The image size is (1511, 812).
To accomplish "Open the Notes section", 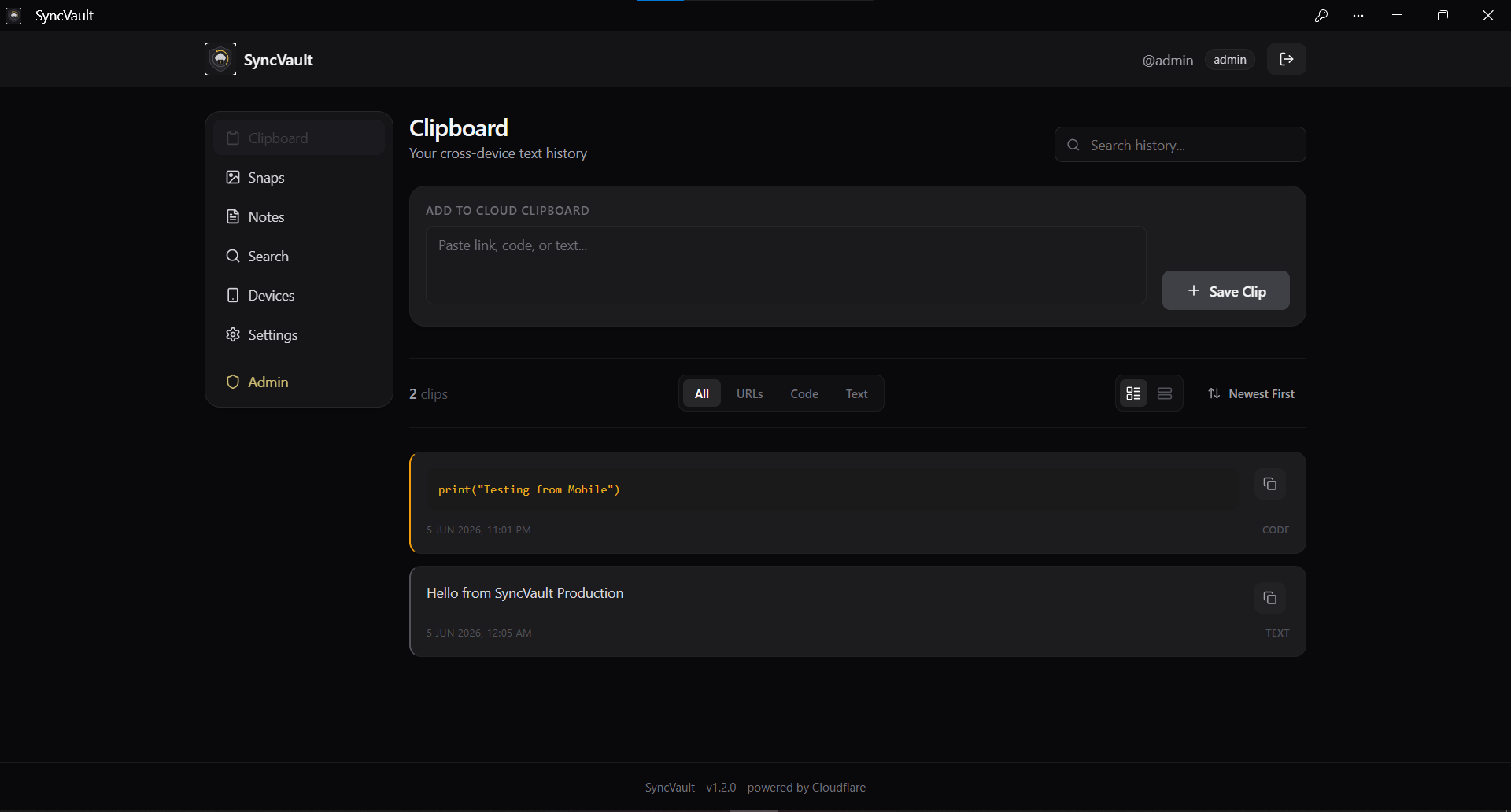I will coord(299,216).
